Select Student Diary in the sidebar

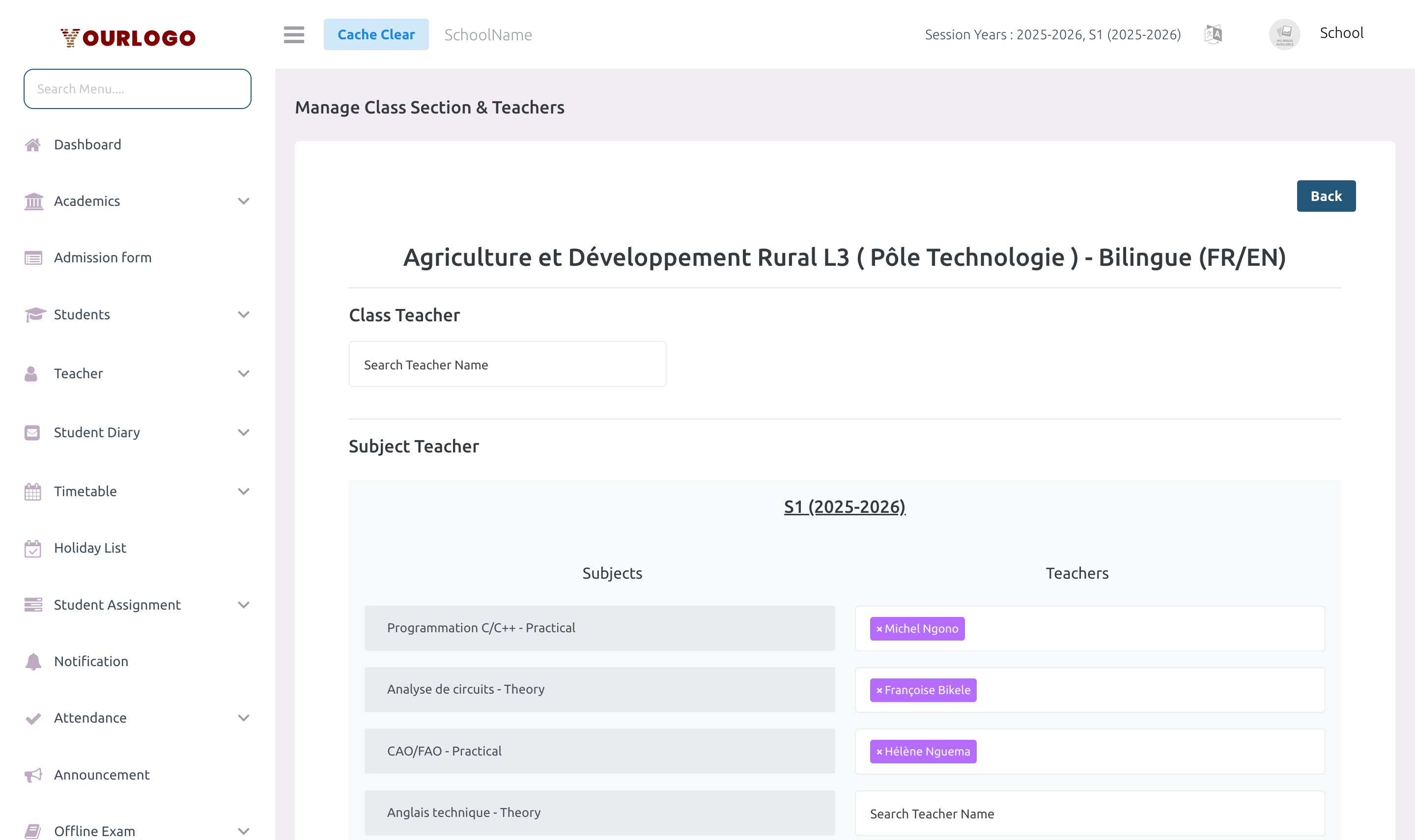point(97,432)
